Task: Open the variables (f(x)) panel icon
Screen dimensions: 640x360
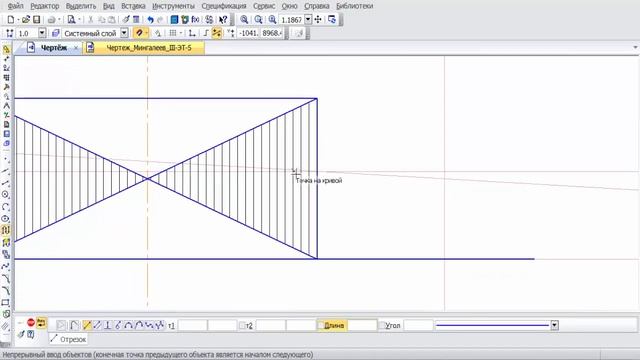Action: coord(196,19)
